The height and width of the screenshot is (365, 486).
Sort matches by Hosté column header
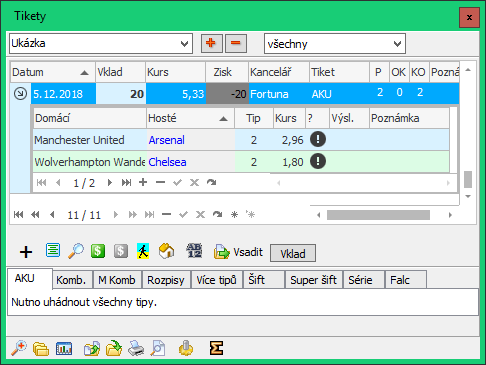point(190,118)
